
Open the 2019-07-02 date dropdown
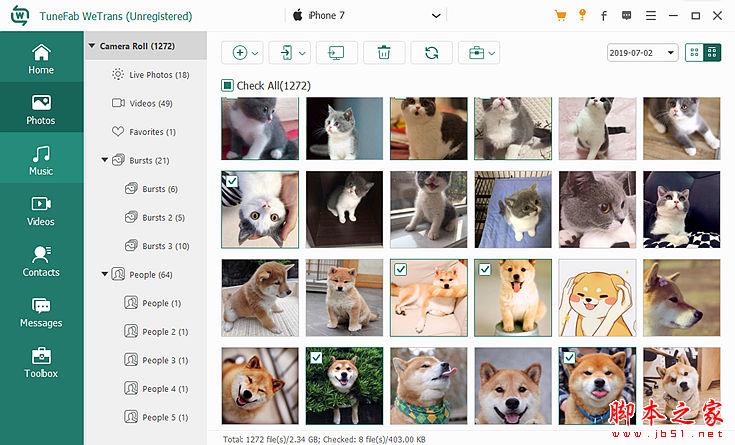[643, 53]
